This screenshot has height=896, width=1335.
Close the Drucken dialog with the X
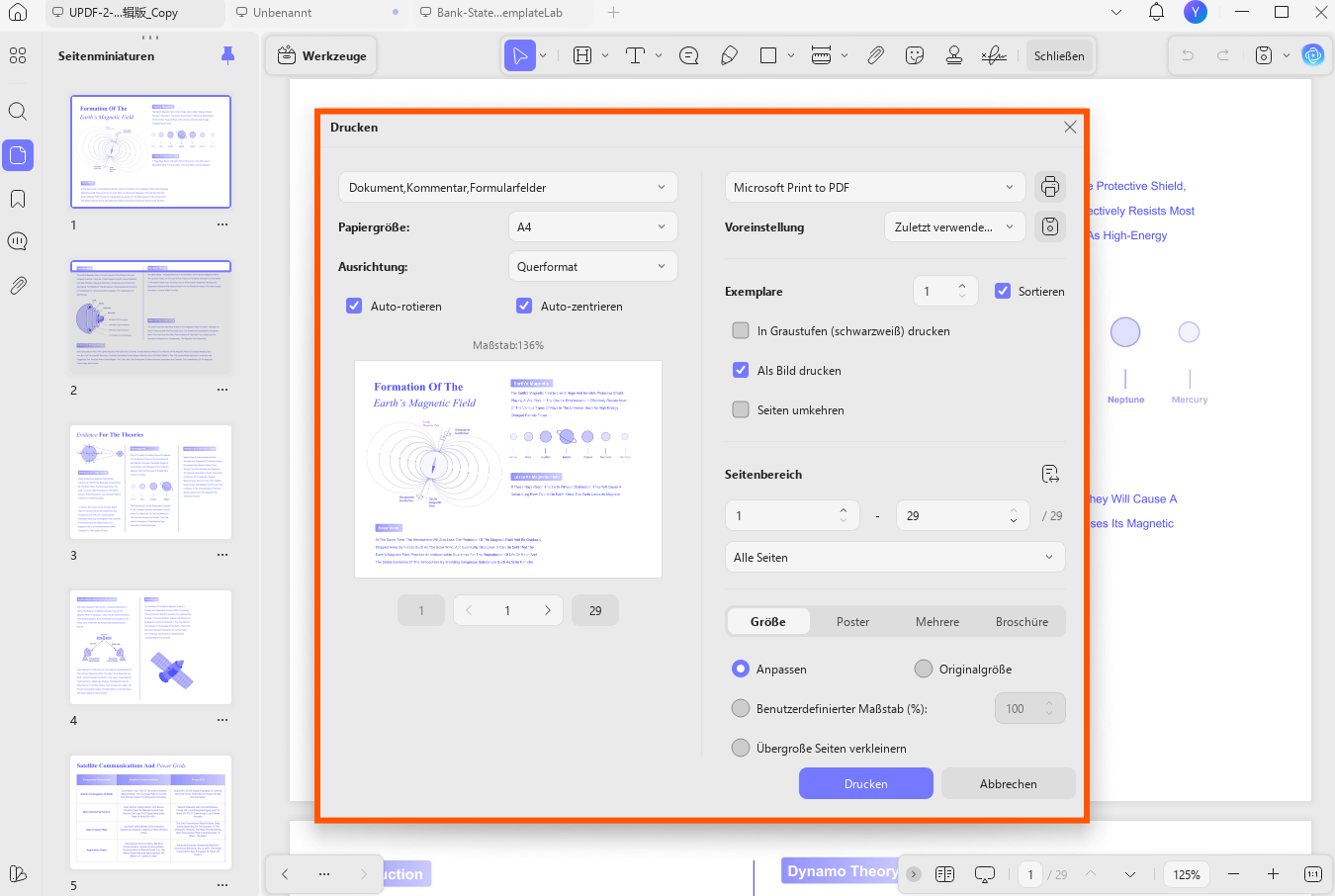[x=1070, y=127]
